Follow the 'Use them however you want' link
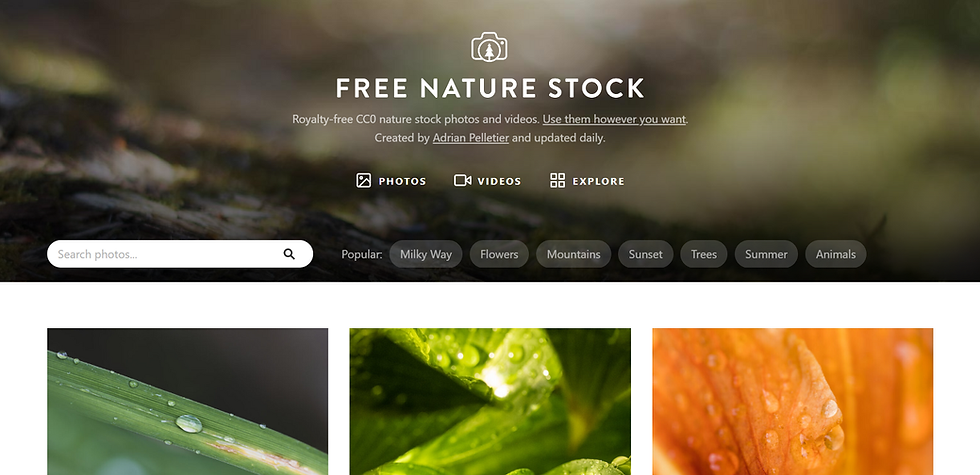This screenshot has height=475, width=980. tap(614, 119)
